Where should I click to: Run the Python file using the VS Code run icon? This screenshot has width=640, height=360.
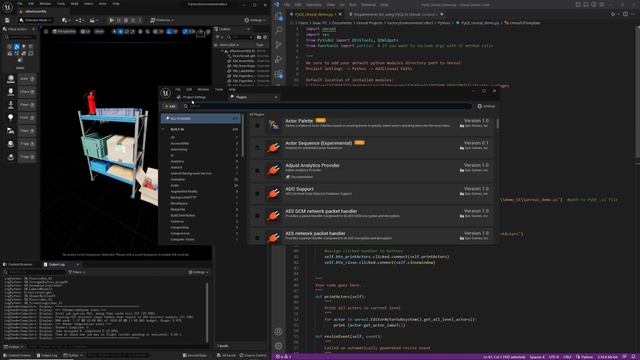click(613, 14)
